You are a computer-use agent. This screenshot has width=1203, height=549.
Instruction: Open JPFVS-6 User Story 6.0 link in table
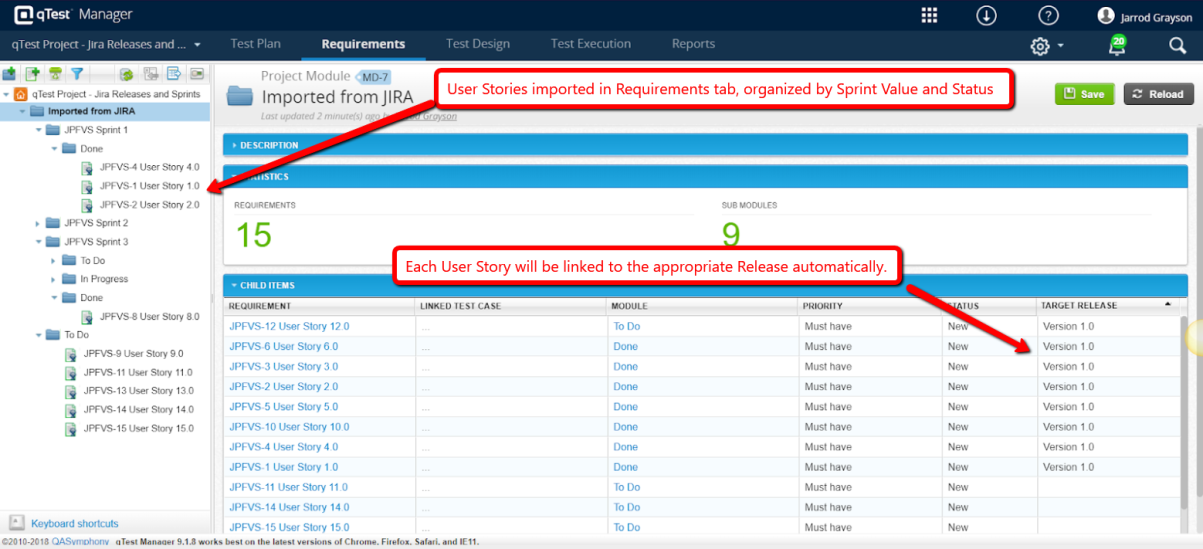[x=283, y=346]
